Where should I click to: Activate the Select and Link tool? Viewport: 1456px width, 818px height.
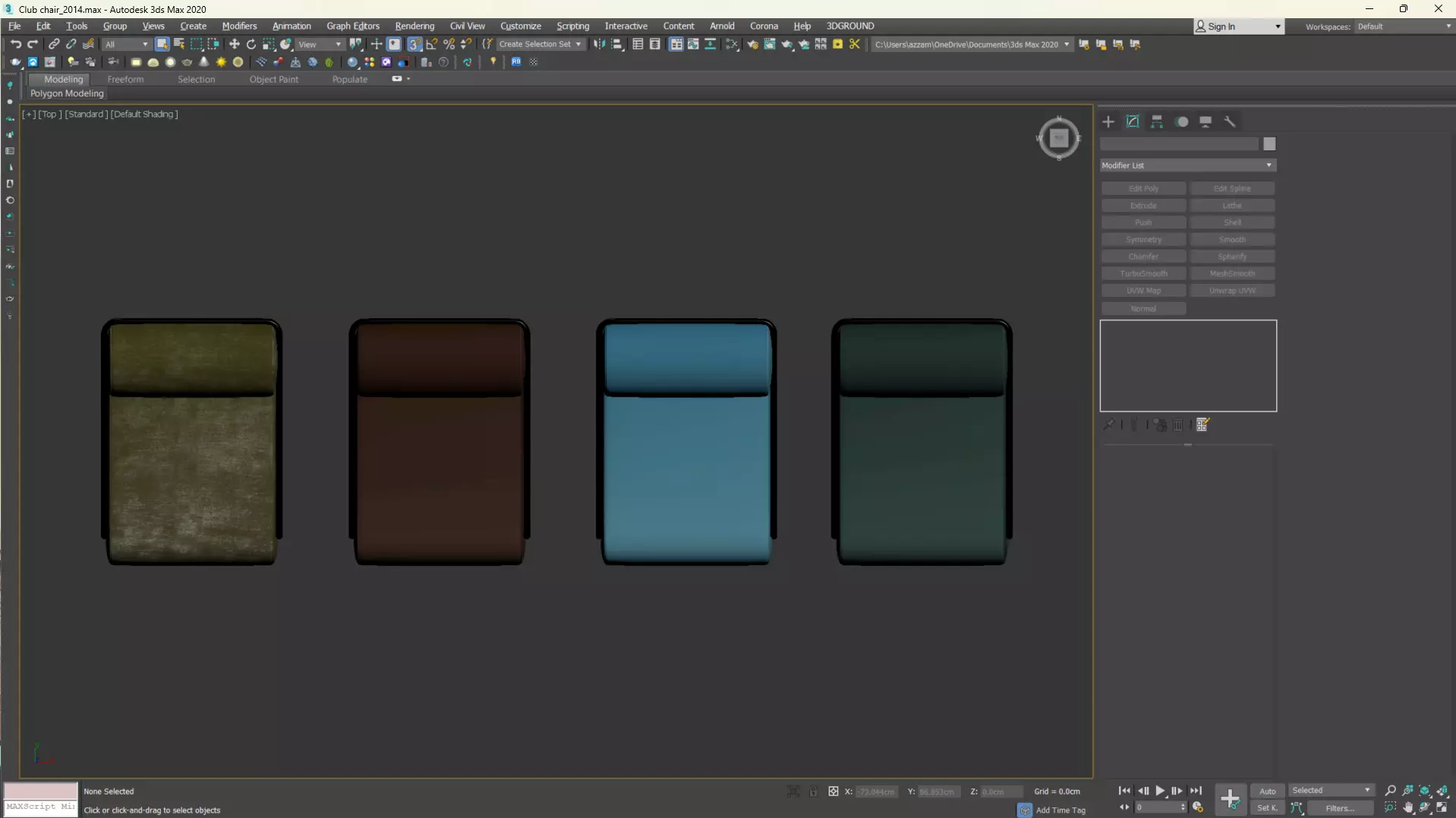(x=54, y=44)
